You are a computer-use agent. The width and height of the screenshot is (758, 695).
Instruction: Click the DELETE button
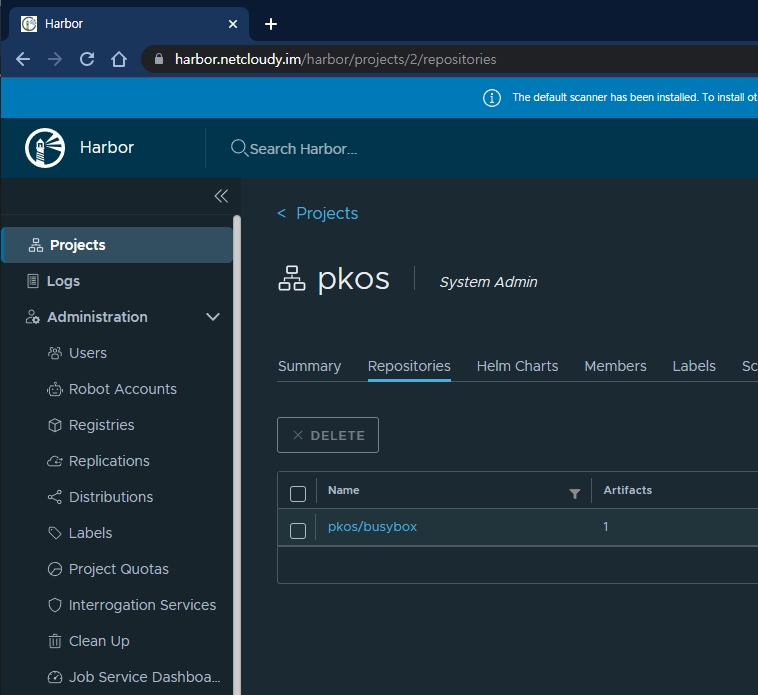click(328, 435)
